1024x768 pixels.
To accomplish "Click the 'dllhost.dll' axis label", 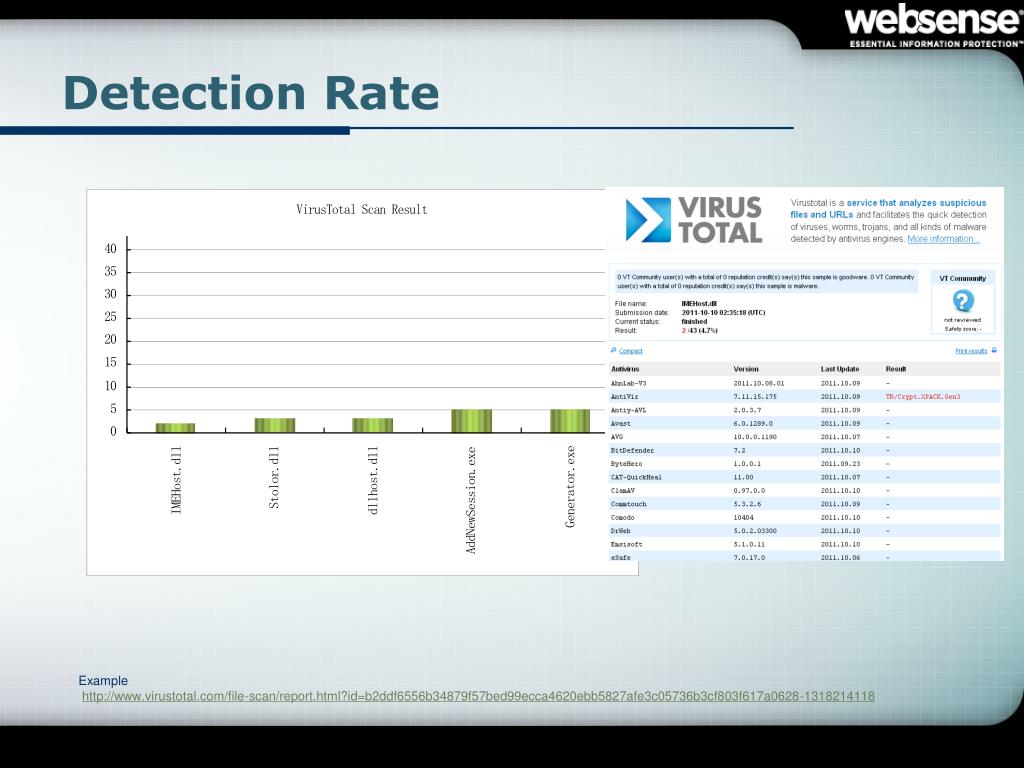I will (x=373, y=481).
